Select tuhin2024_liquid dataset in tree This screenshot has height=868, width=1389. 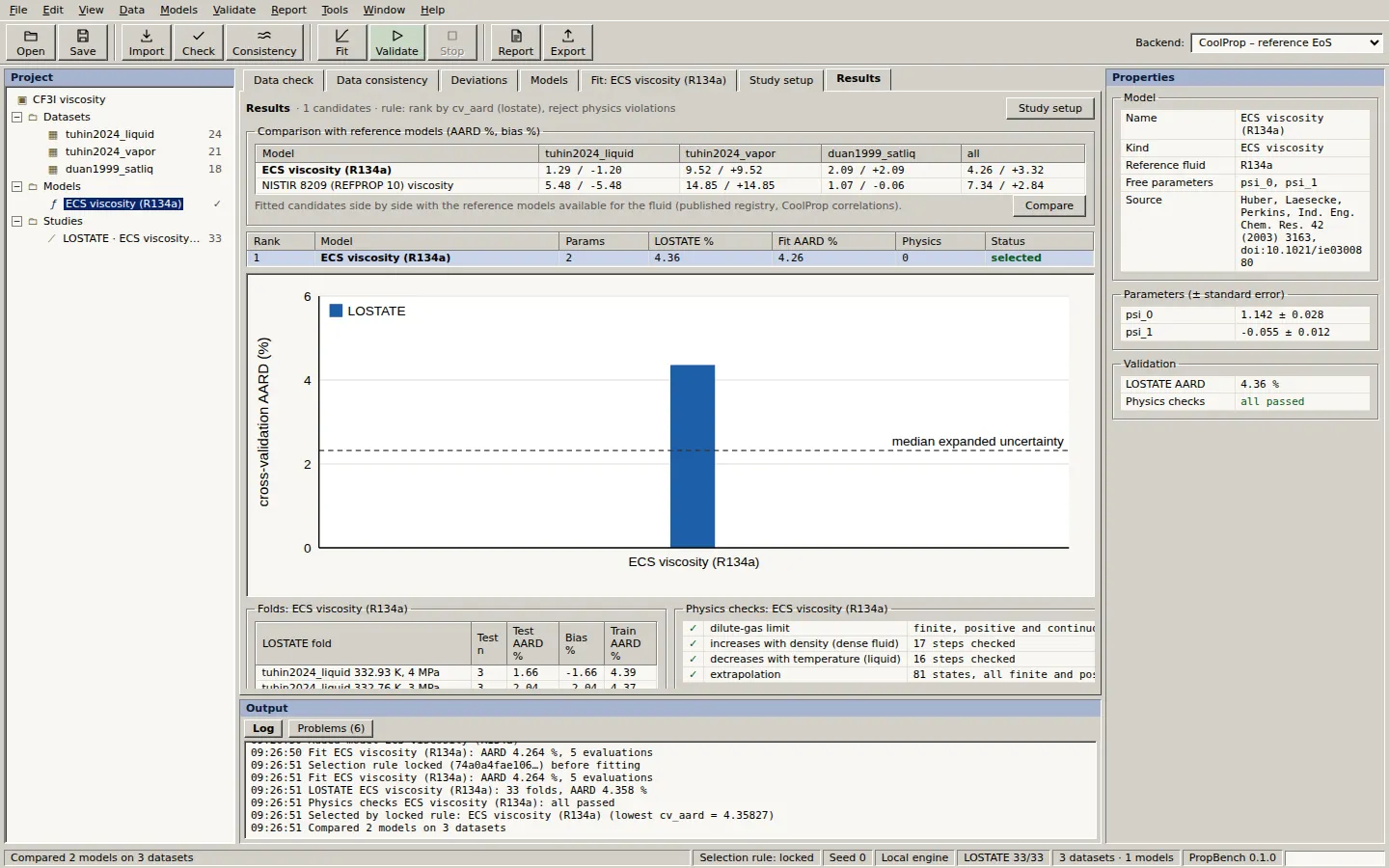(x=110, y=134)
